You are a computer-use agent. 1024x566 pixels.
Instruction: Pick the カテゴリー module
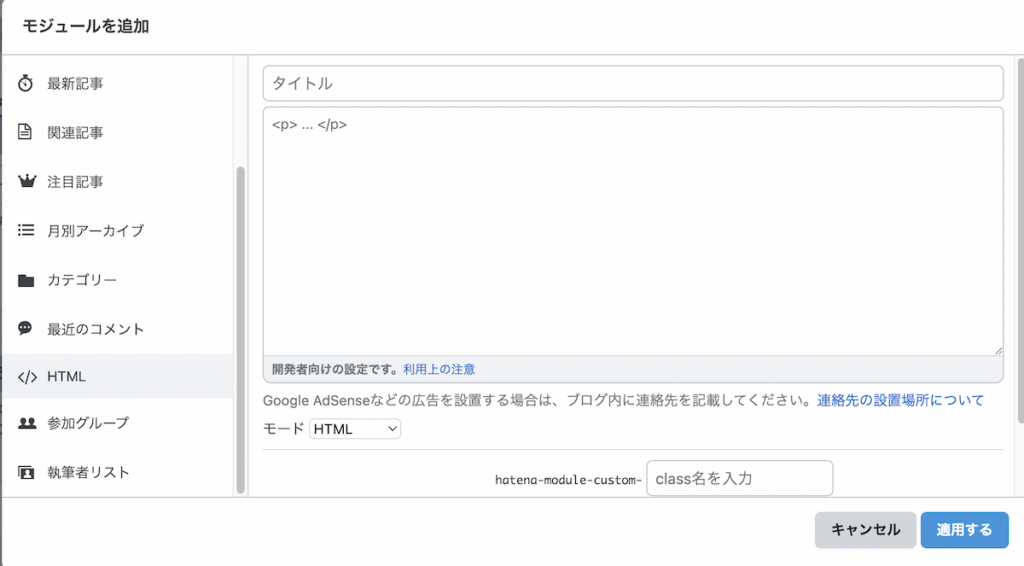point(118,280)
